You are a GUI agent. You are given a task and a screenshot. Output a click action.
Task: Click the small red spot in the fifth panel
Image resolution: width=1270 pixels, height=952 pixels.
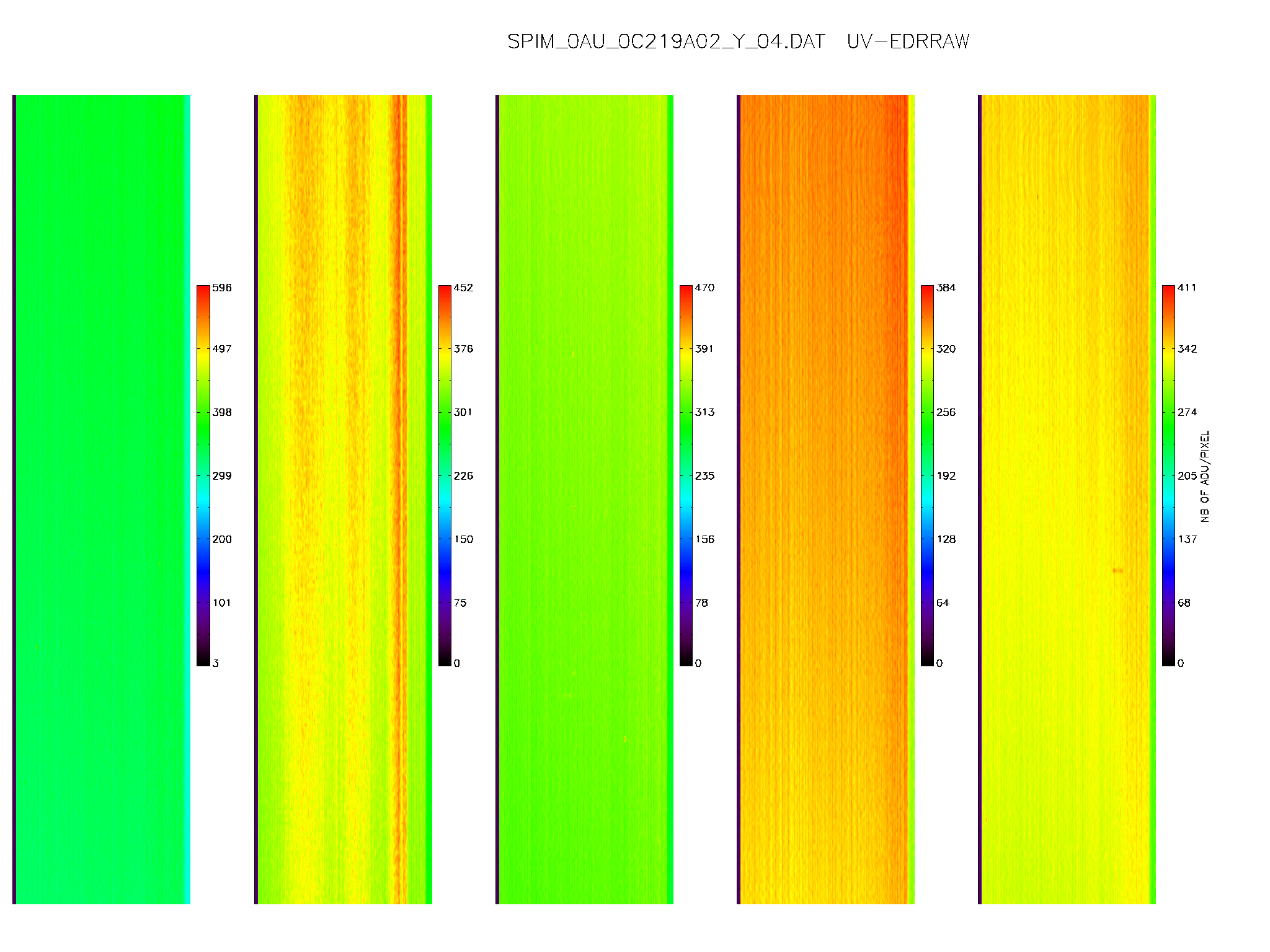pyautogui.click(x=1118, y=570)
